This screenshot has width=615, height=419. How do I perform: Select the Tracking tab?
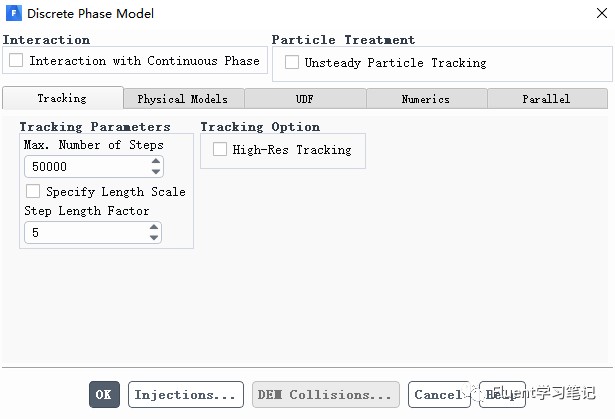coord(62,98)
